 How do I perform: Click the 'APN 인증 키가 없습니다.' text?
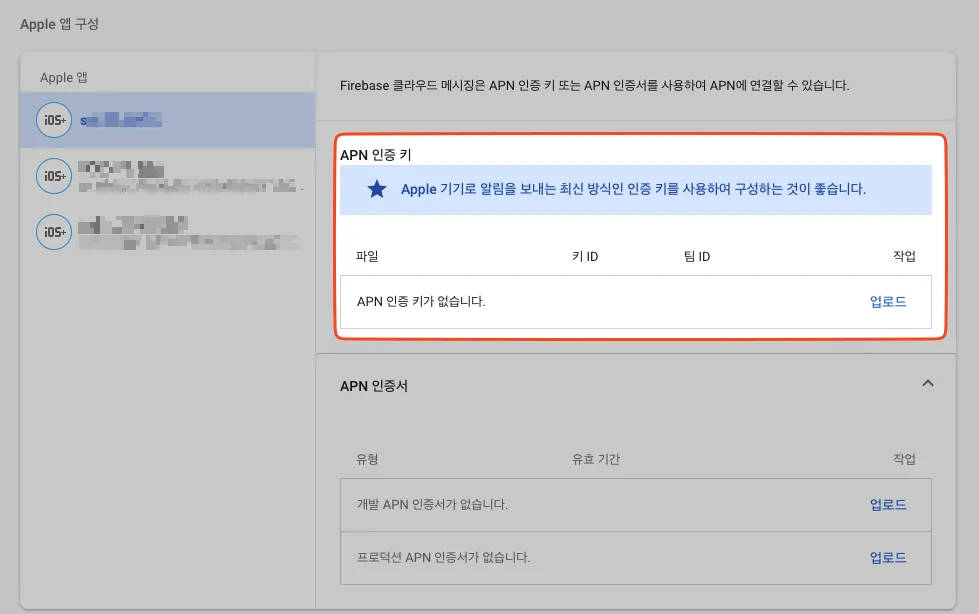tap(421, 302)
